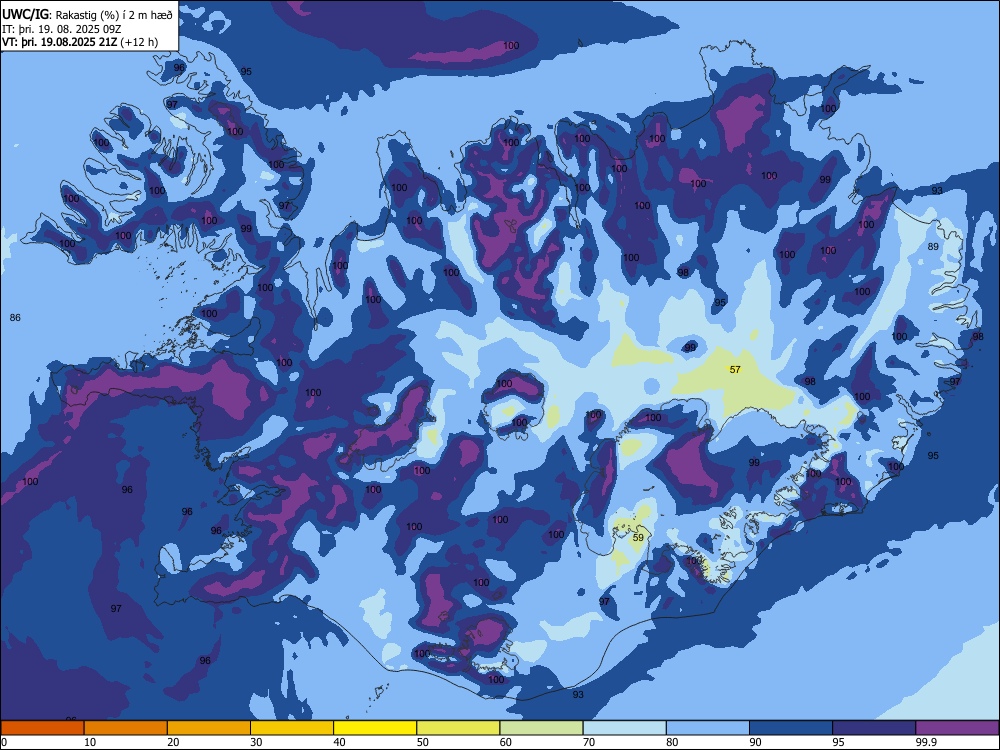Click the '10' legend scale label
This screenshot has width=1000, height=750.
[90, 742]
